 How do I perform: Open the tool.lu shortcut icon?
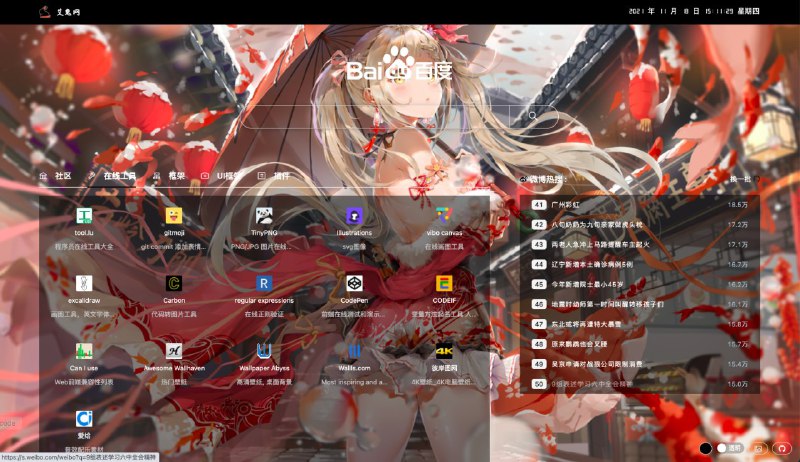(84, 216)
